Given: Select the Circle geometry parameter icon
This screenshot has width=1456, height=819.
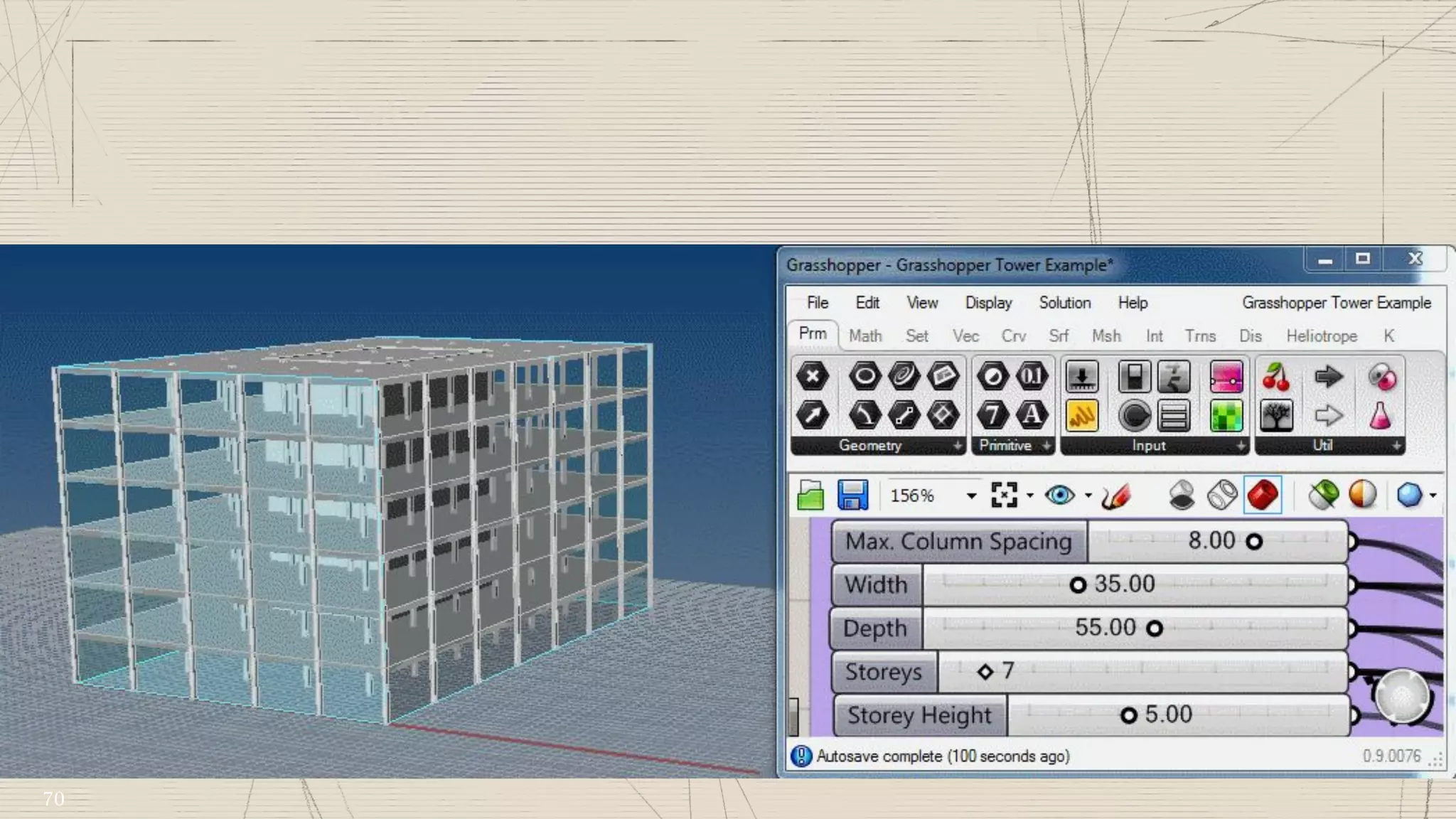Looking at the screenshot, I should 864,376.
